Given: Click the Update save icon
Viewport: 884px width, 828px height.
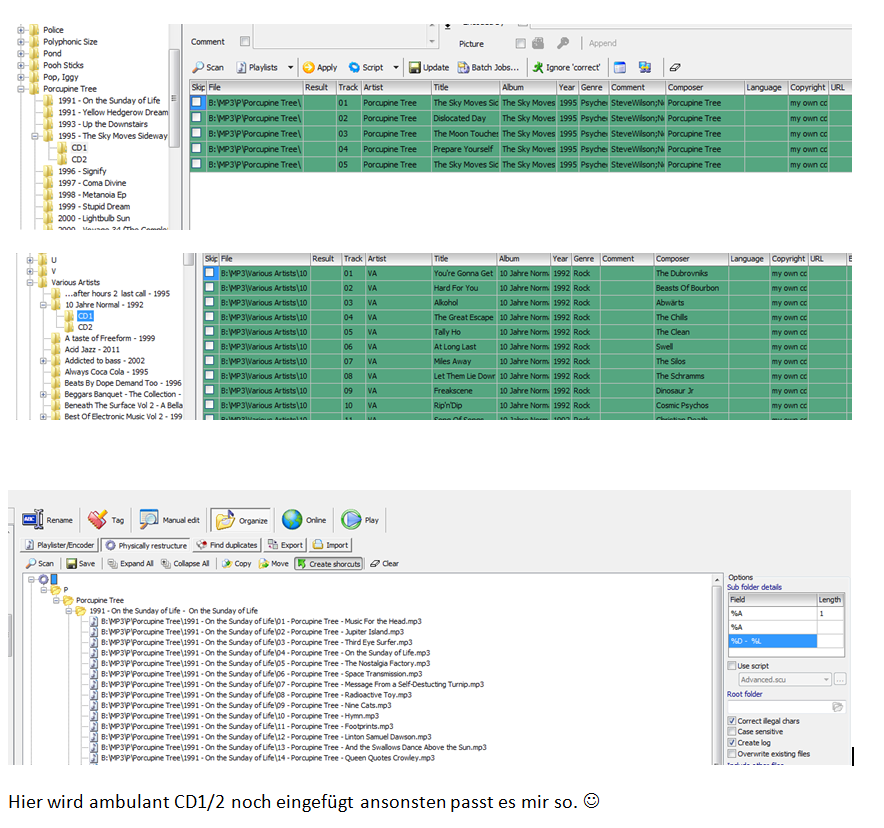Looking at the screenshot, I should click(429, 67).
